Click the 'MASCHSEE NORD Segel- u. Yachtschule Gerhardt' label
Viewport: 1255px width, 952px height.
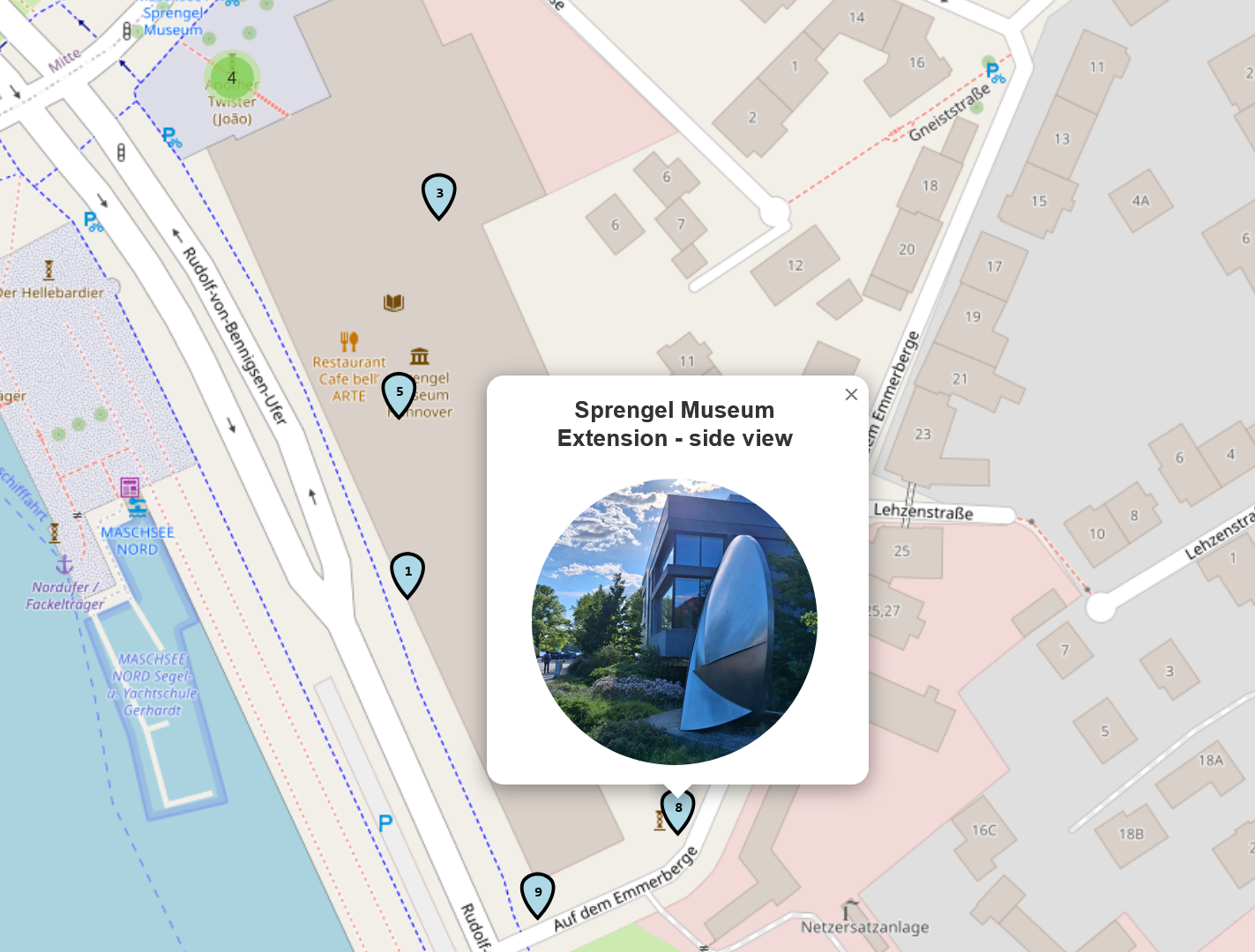tap(153, 685)
